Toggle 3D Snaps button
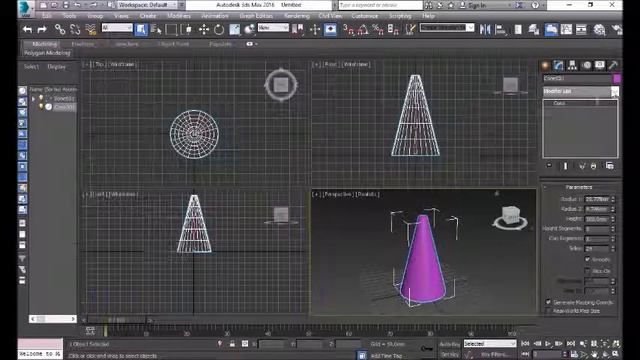Viewport: 640px width, 360px height. pyautogui.click(x=348, y=29)
